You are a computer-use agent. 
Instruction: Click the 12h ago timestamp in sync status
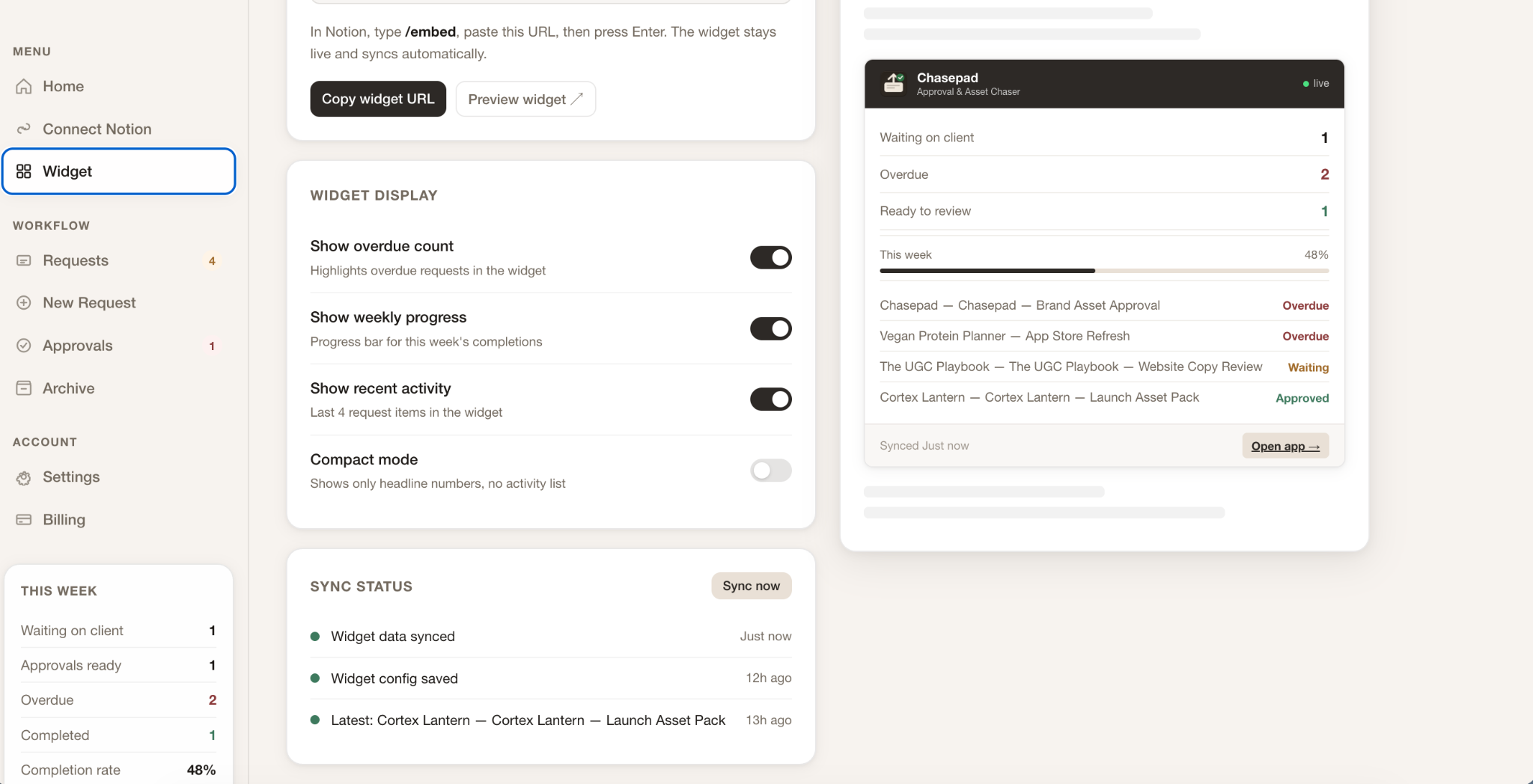(x=769, y=678)
